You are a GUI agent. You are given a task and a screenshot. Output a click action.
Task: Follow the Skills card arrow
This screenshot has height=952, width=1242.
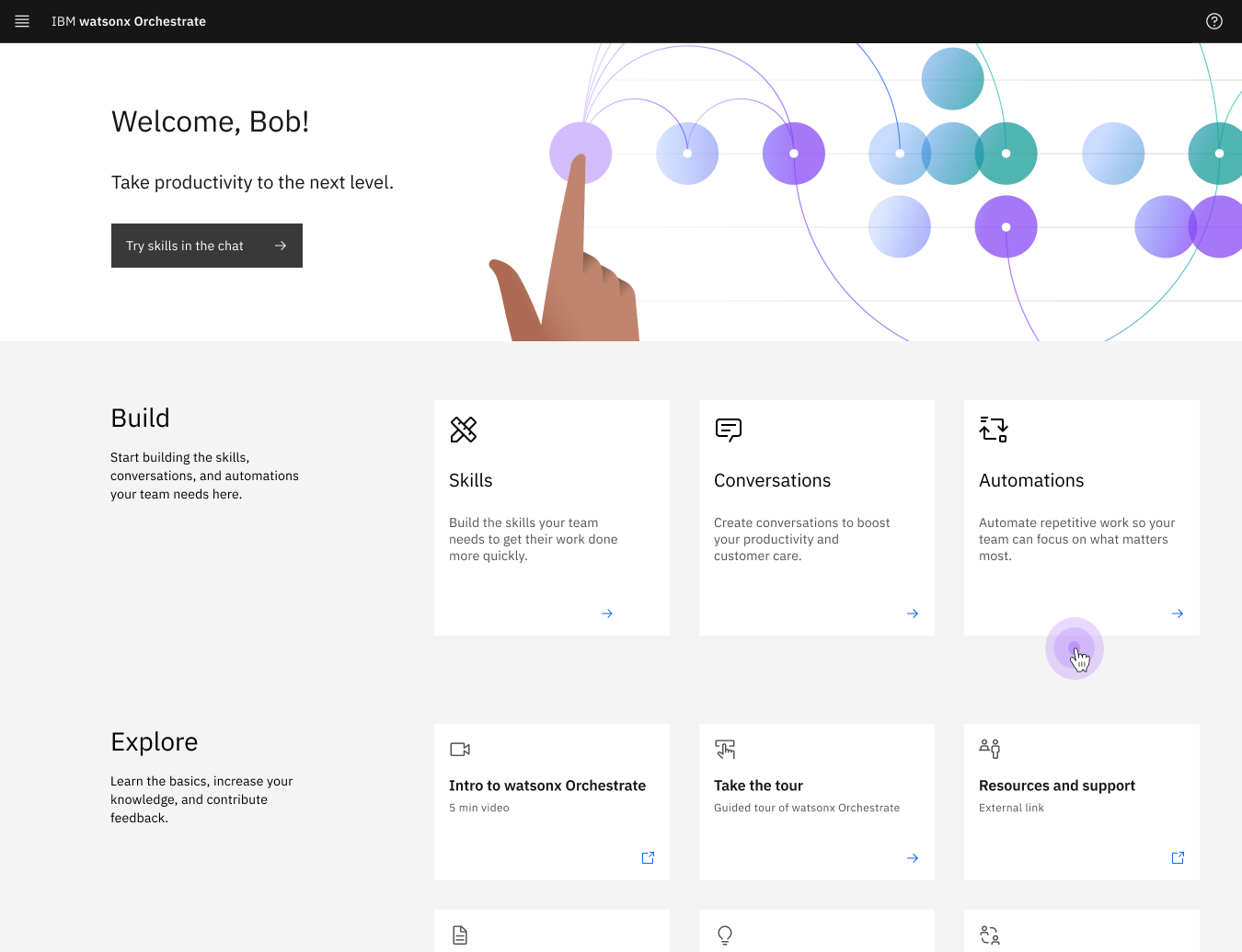[607, 614]
